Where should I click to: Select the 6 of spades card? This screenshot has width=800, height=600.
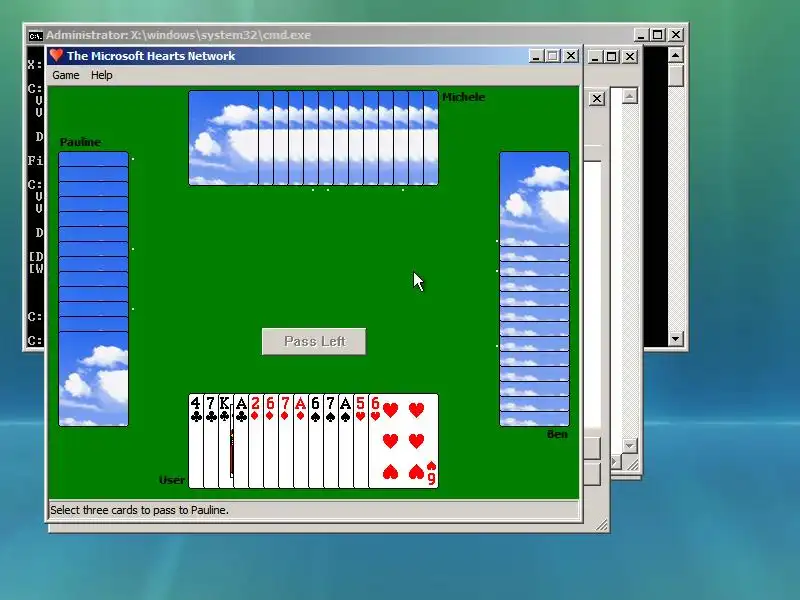(x=316, y=441)
